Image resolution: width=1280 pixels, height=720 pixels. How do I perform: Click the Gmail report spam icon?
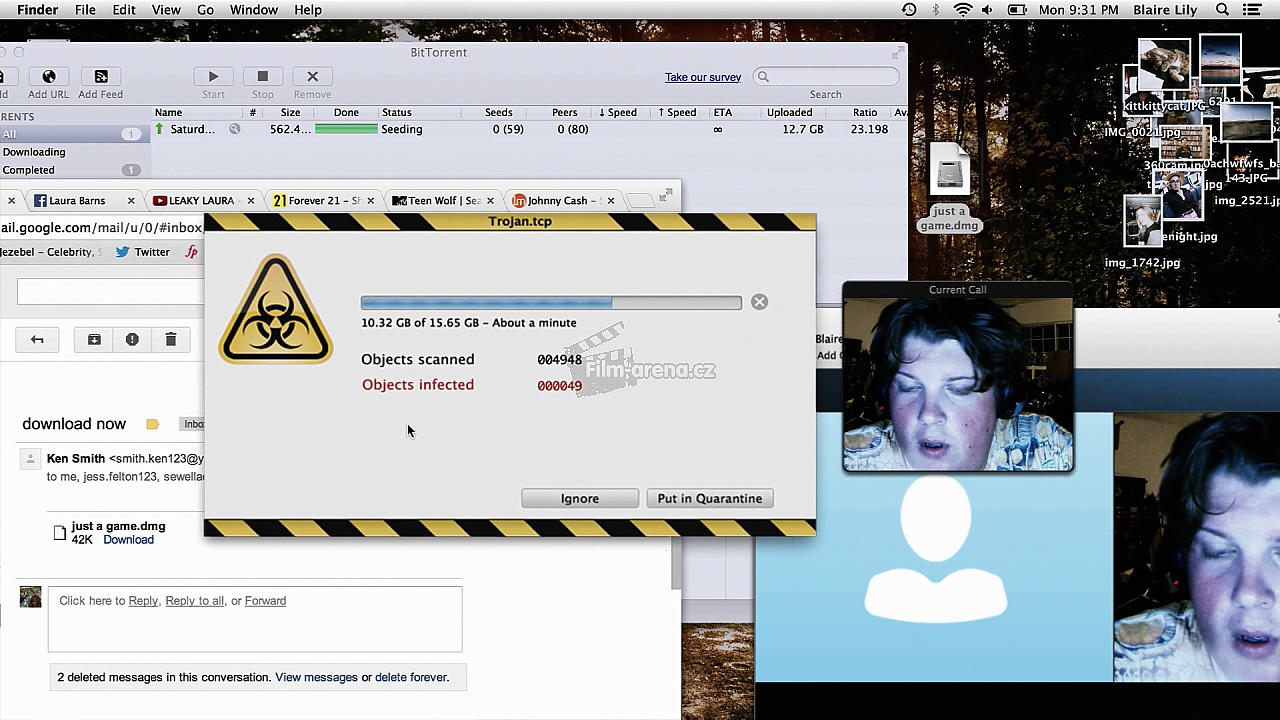(x=132, y=340)
